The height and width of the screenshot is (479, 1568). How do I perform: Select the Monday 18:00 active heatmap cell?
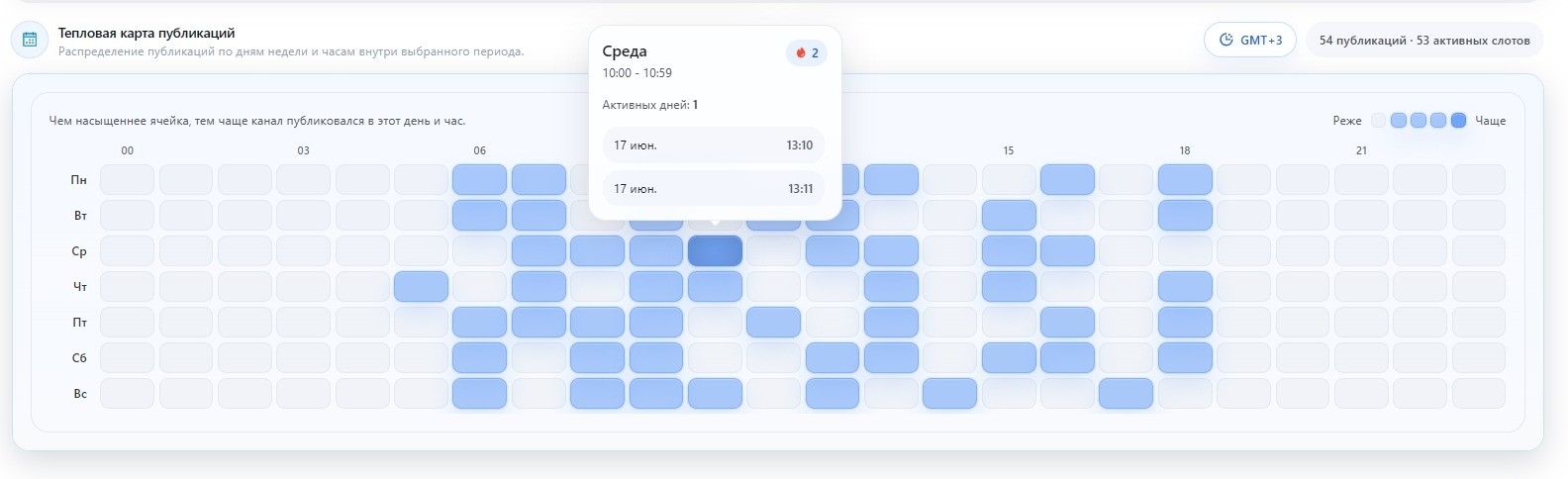pos(1185,179)
